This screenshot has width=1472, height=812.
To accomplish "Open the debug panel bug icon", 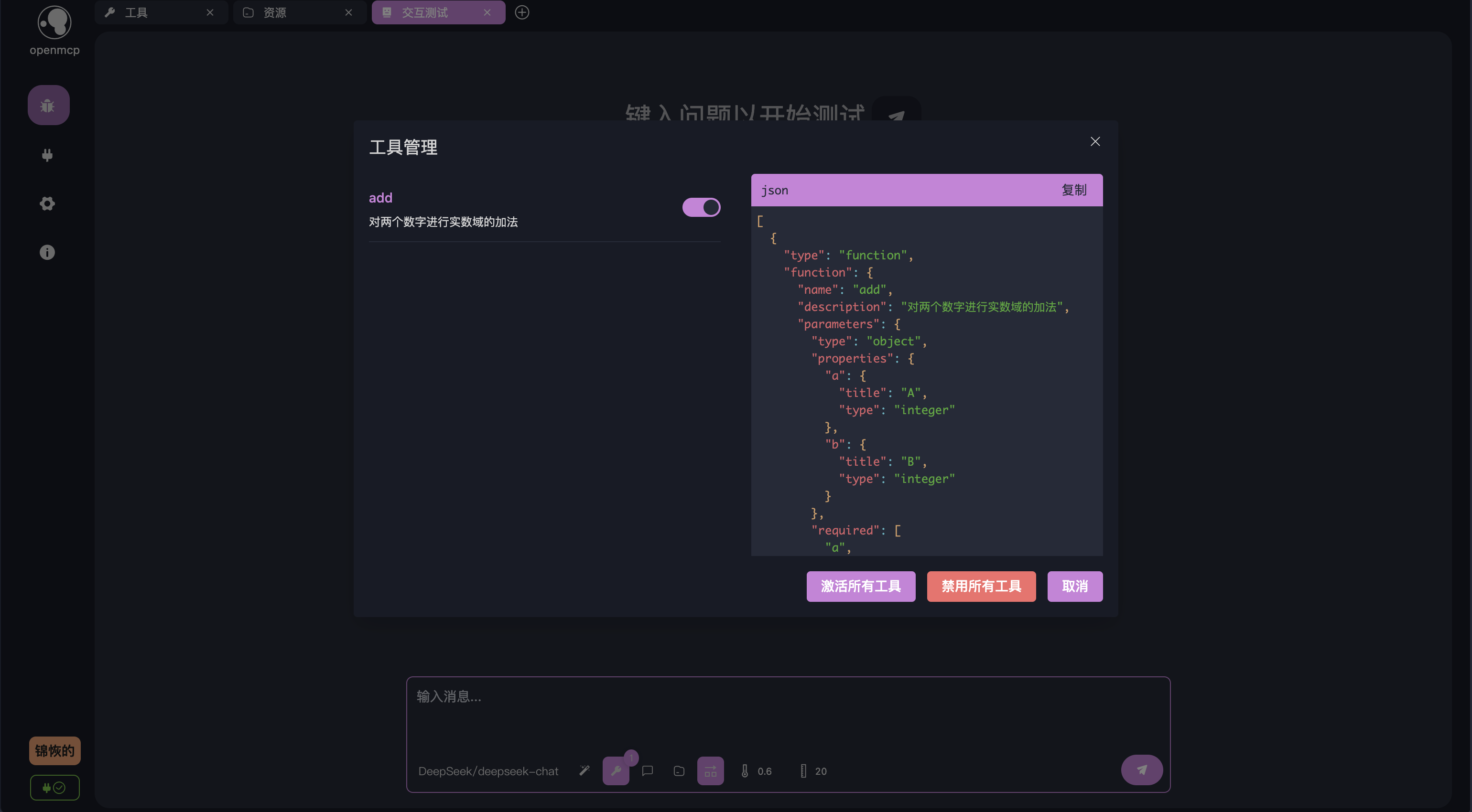I will click(48, 106).
